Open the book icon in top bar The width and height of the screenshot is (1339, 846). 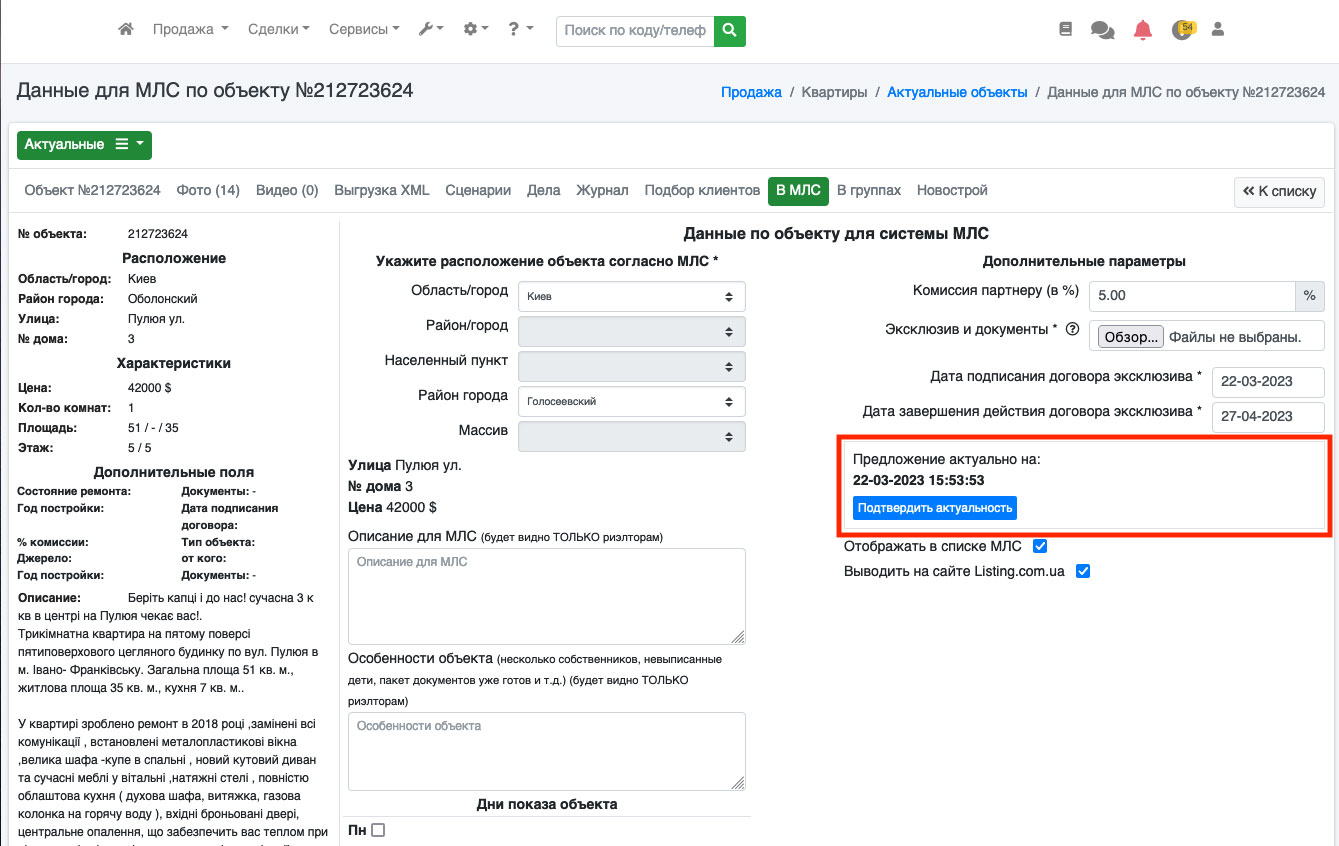(1065, 30)
